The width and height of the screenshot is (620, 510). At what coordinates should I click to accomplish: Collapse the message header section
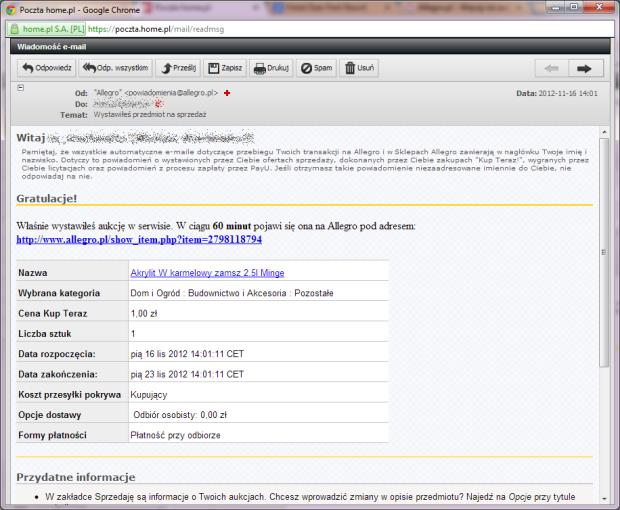21,88
